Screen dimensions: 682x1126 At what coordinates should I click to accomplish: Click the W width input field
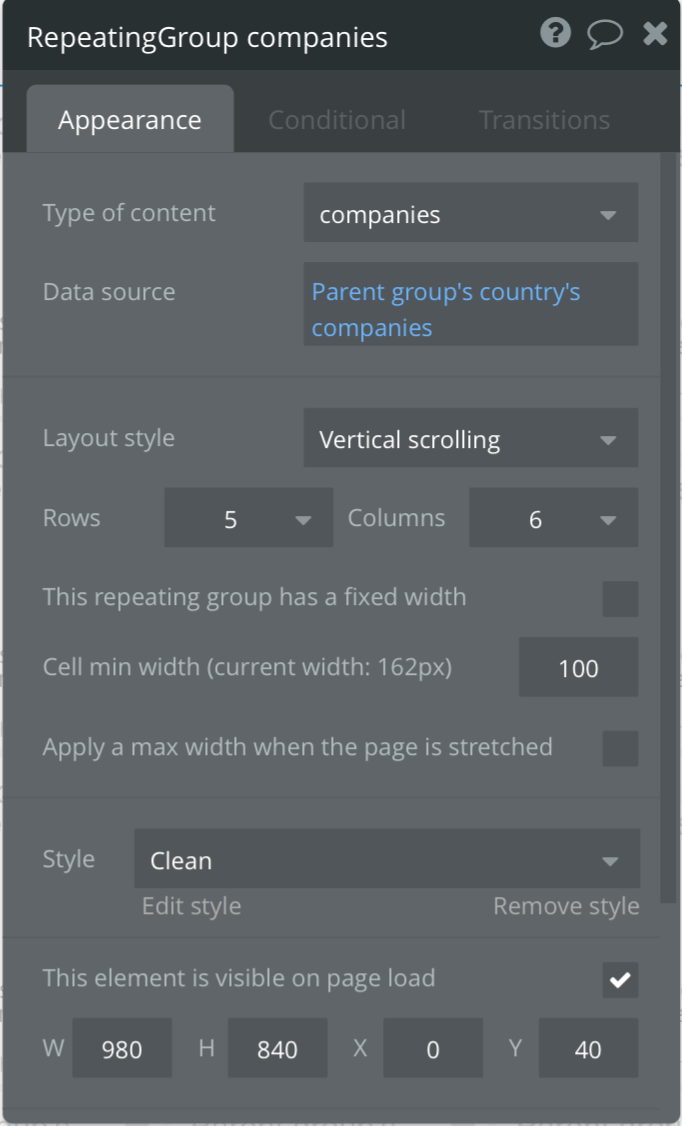click(122, 1049)
